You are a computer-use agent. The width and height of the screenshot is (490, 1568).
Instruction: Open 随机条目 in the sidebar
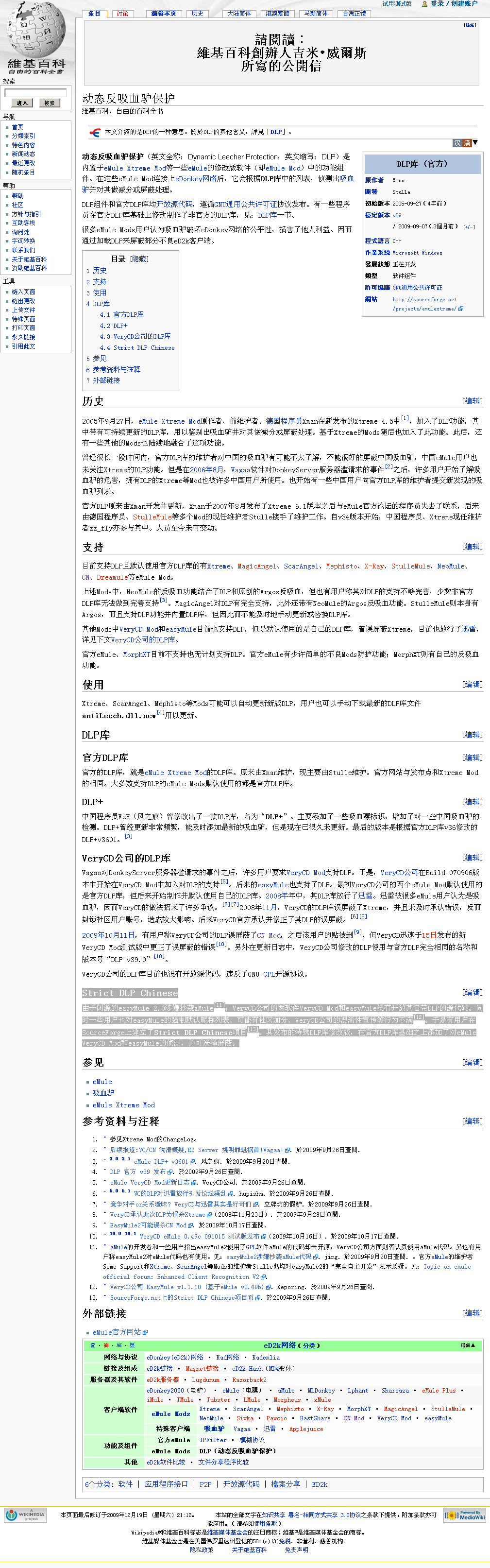point(24,172)
